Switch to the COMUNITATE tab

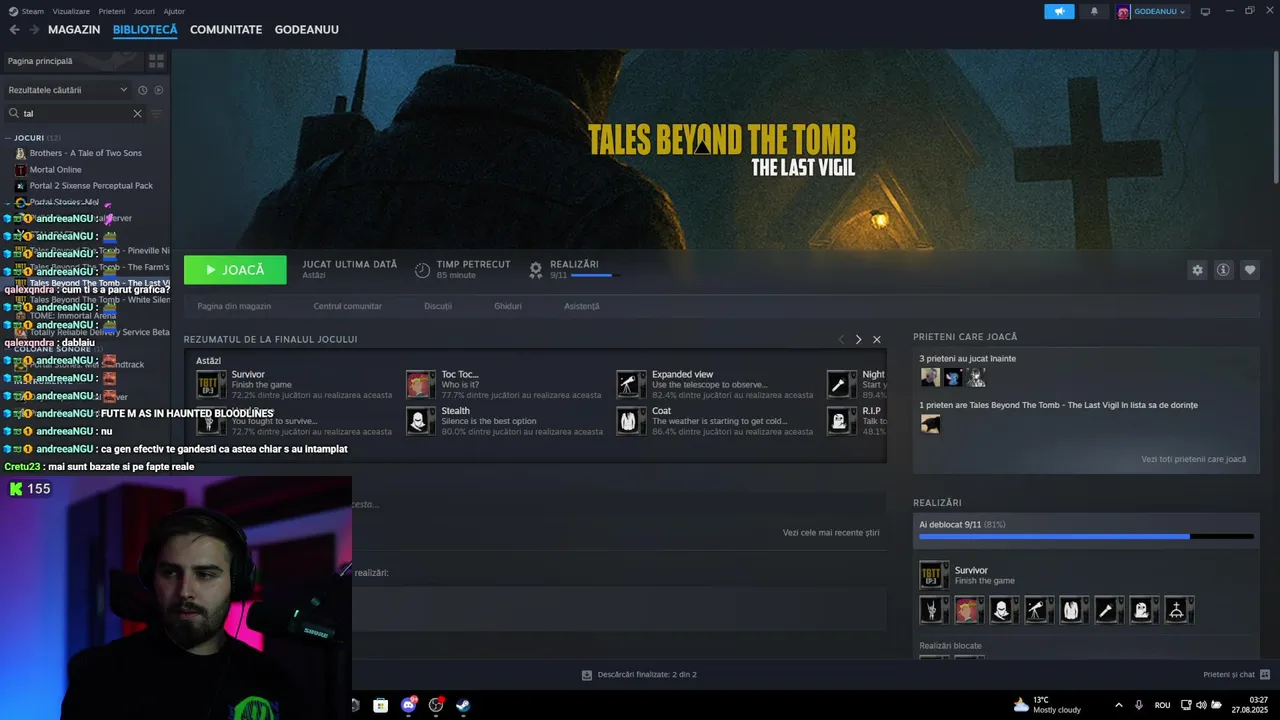(x=226, y=30)
